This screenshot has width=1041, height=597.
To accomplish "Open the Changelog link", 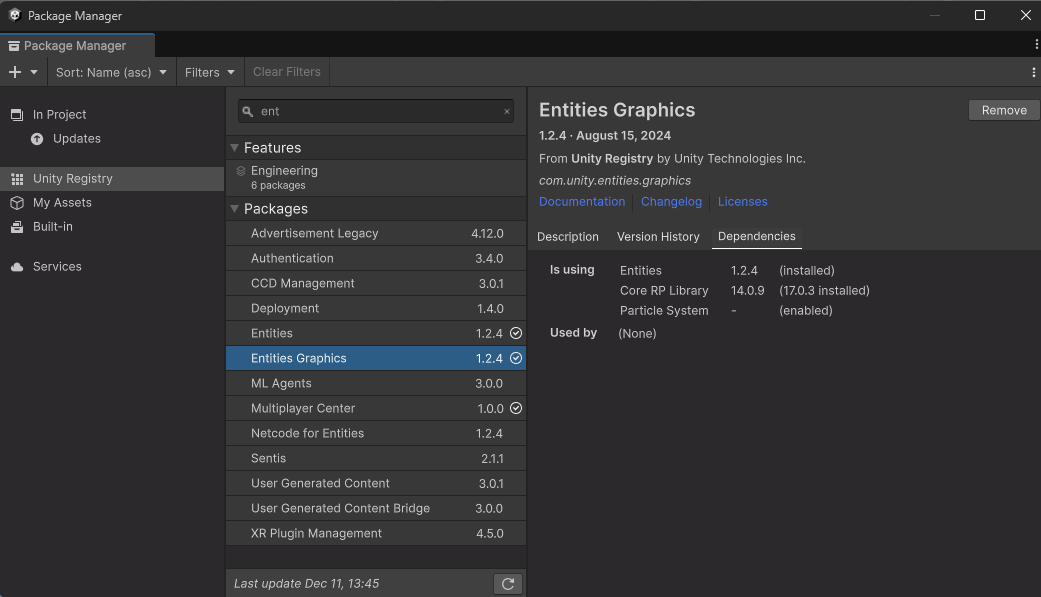I will 671,202.
